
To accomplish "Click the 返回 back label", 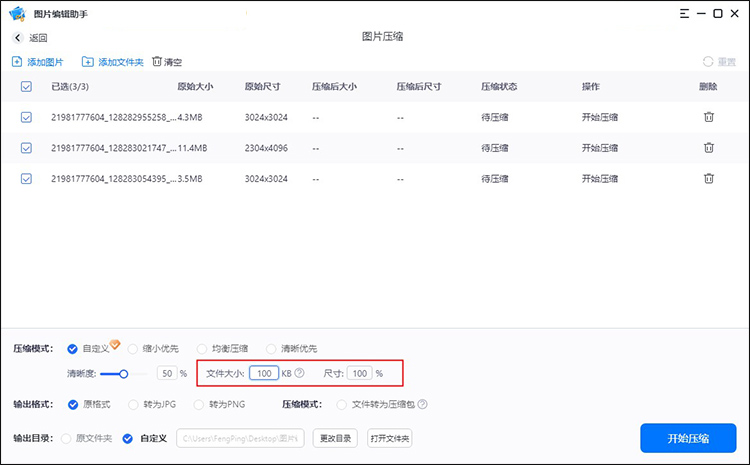I will [38, 38].
